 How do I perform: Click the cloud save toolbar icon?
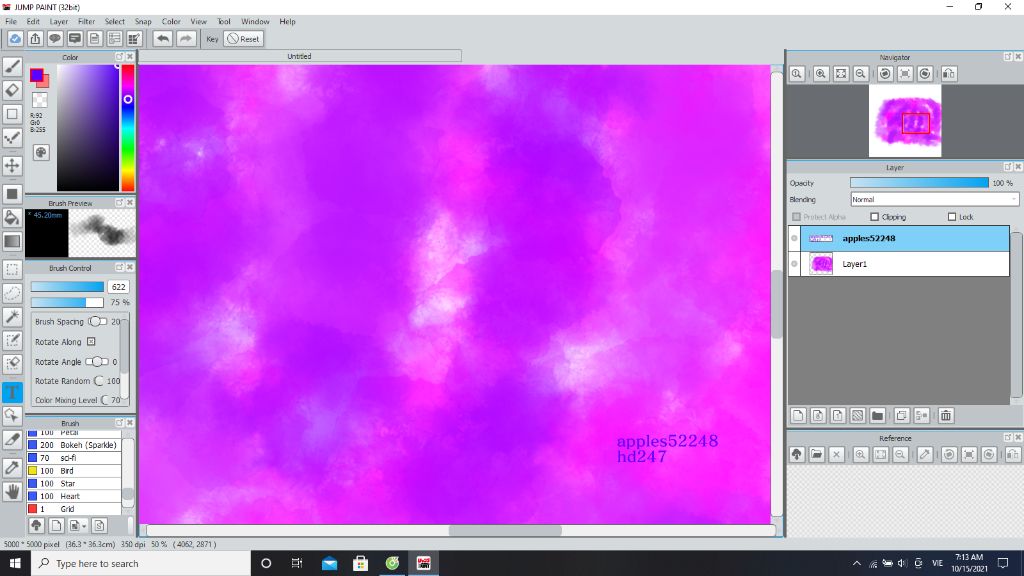click(15, 39)
